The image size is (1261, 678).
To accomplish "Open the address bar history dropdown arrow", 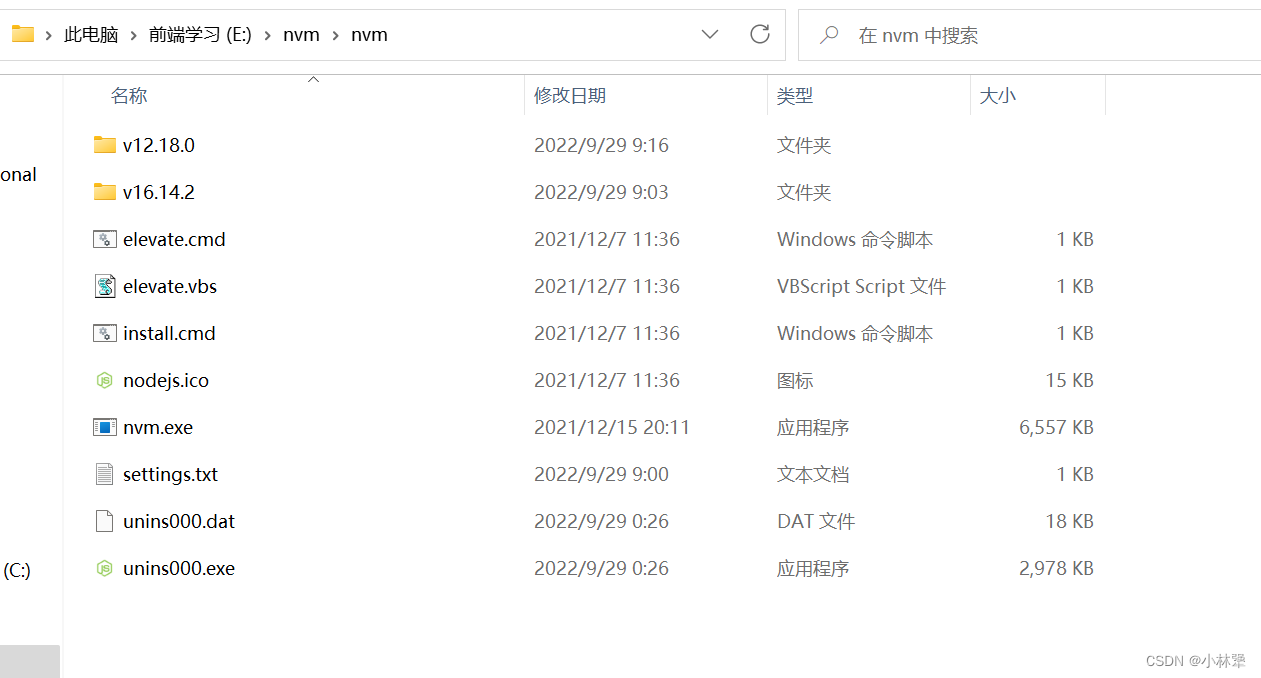I will coord(710,34).
